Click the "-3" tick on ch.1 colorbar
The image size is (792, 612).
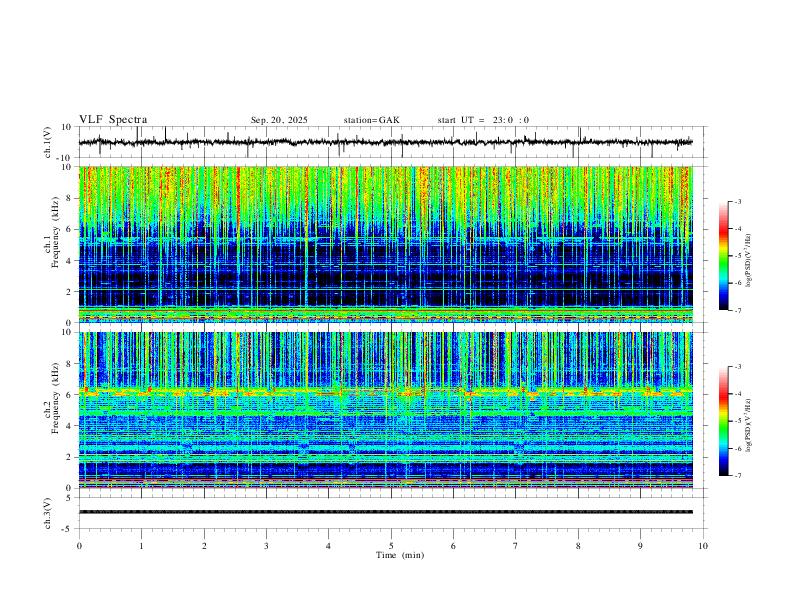[737, 201]
